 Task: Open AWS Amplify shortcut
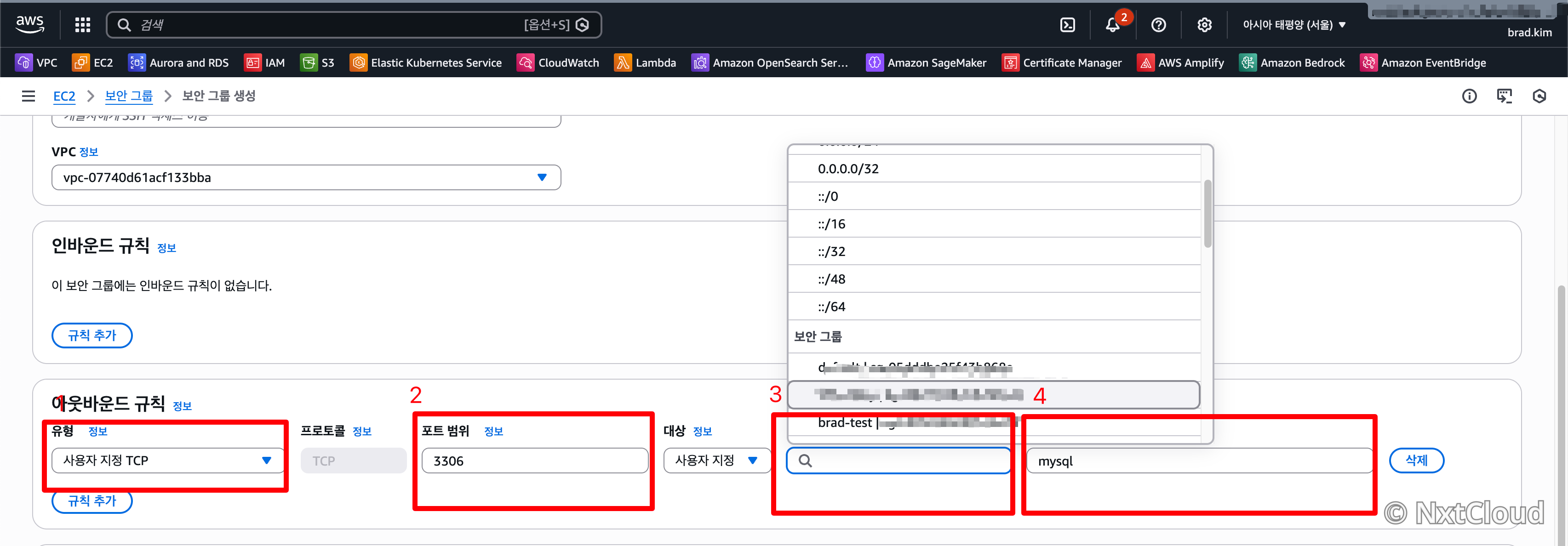[x=1180, y=62]
